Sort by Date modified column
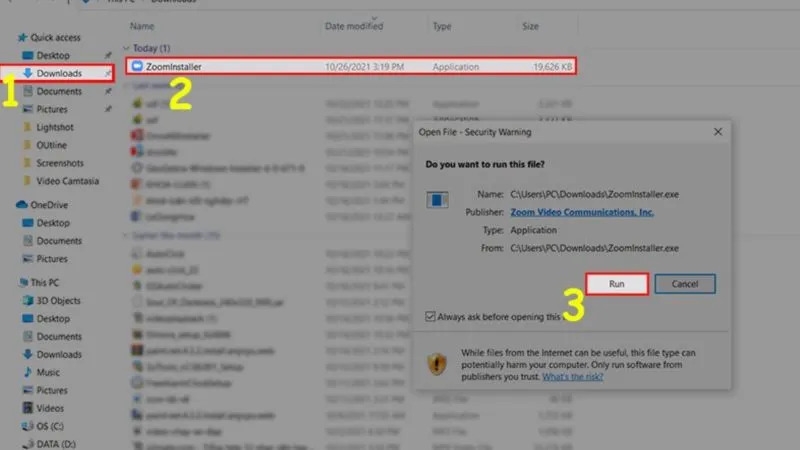The height and width of the screenshot is (450, 800). (354, 26)
